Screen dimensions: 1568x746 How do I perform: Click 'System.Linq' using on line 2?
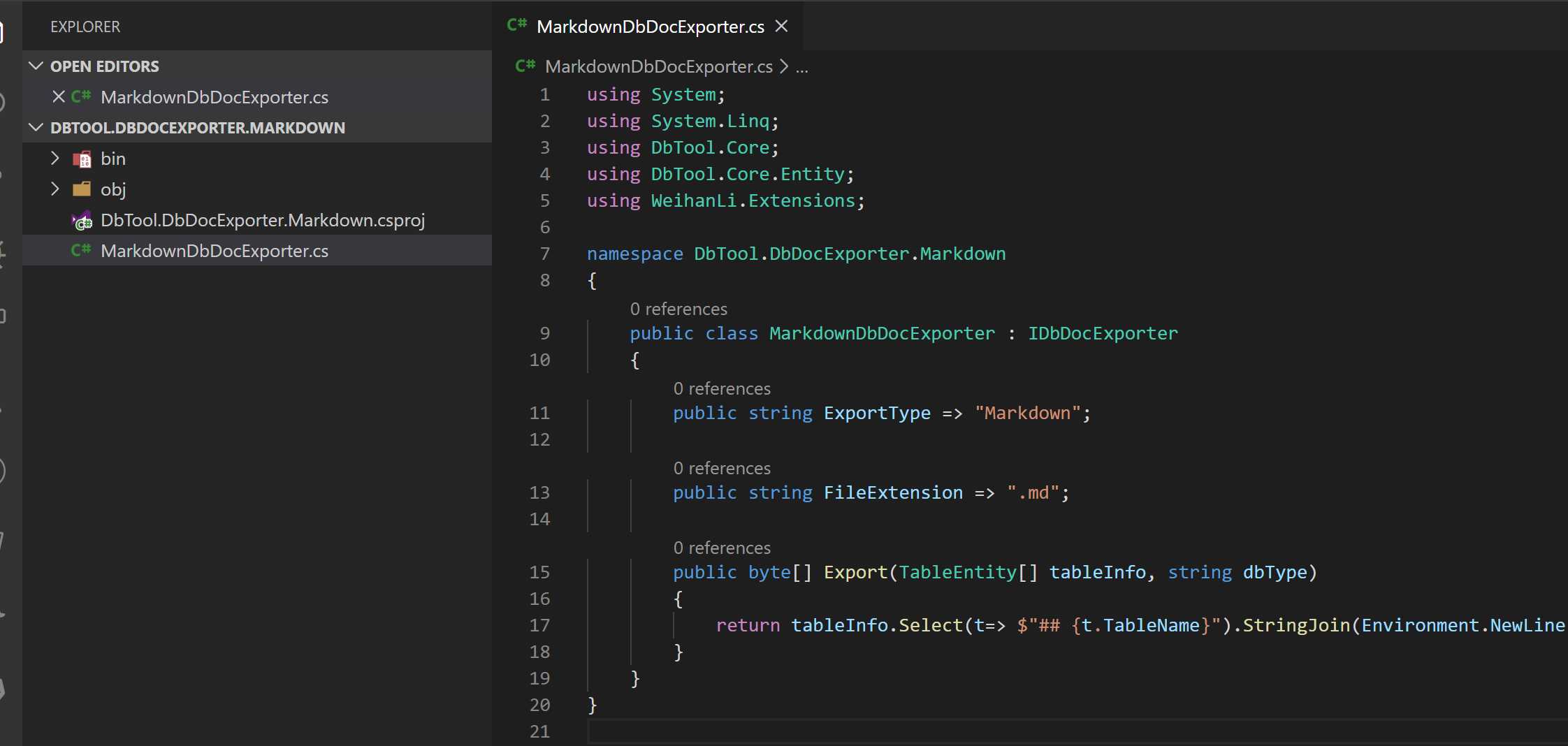point(710,121)
